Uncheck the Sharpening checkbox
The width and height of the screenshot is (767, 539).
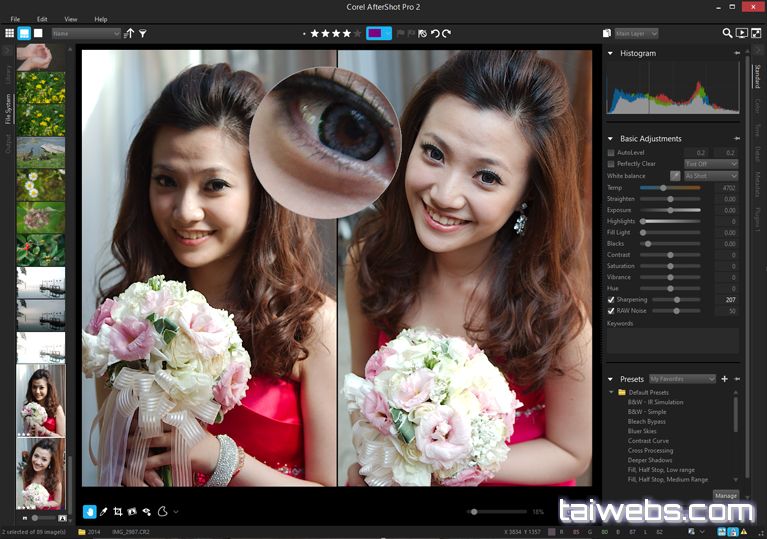611,299
